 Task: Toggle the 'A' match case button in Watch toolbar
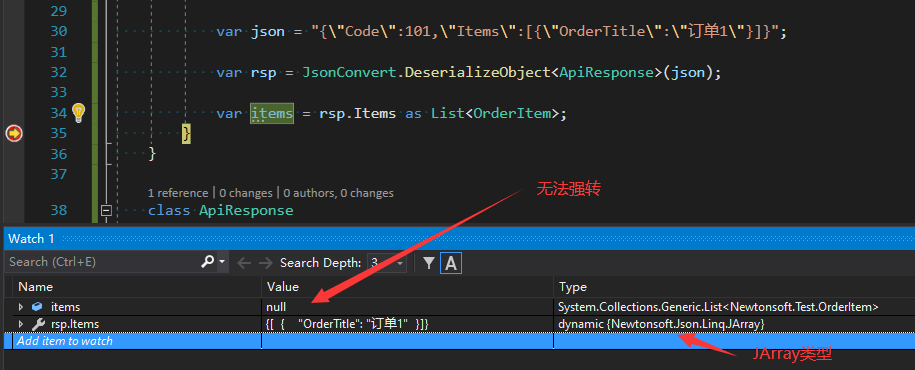[450, 263]
